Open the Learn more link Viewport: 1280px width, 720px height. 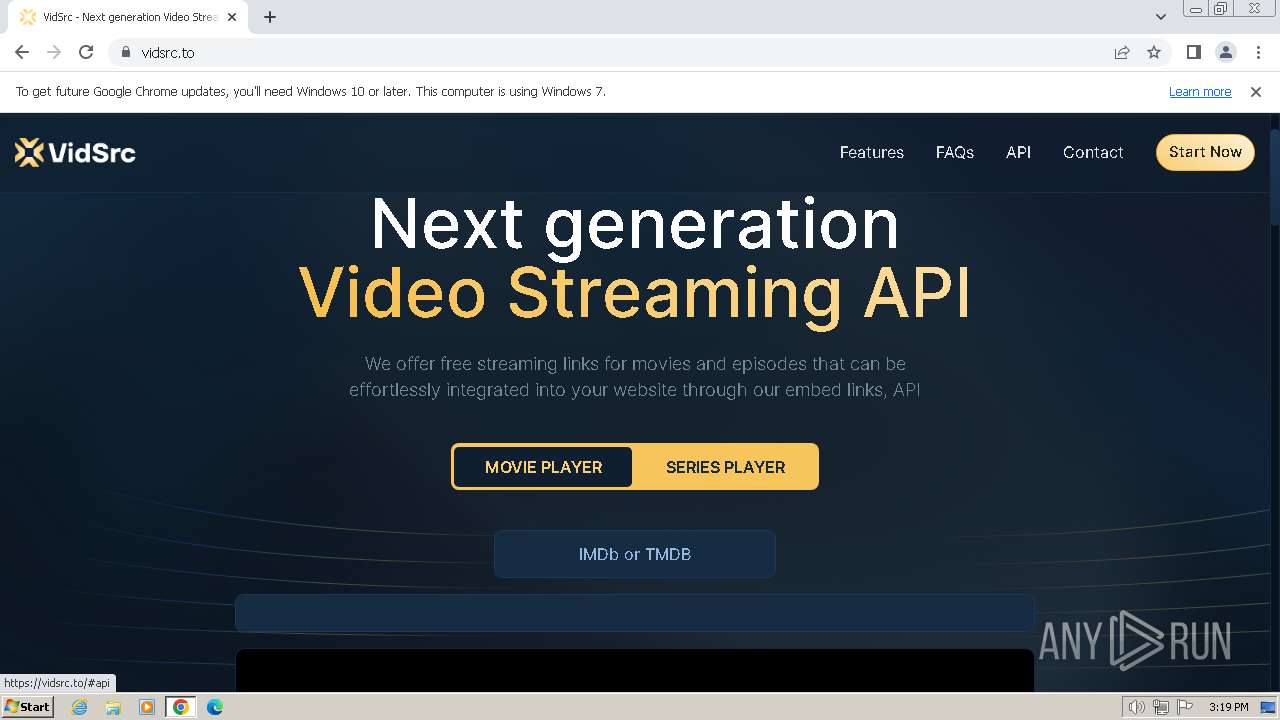pos(1200,91)
